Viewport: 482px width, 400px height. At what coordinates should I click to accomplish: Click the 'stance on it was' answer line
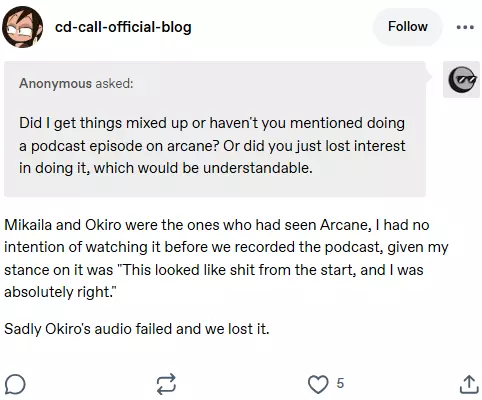point(214,270)
